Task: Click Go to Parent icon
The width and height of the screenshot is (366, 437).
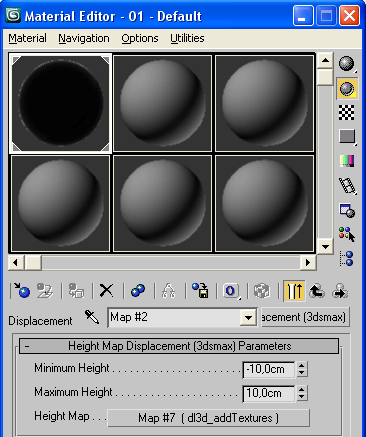Action: click(x=317, y=291)
